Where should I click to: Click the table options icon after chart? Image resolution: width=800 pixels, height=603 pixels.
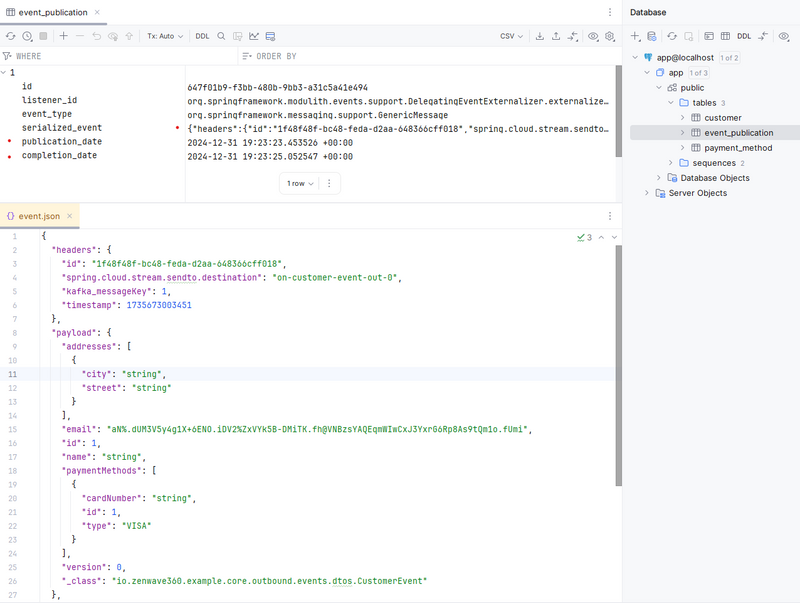coord(270,36)
